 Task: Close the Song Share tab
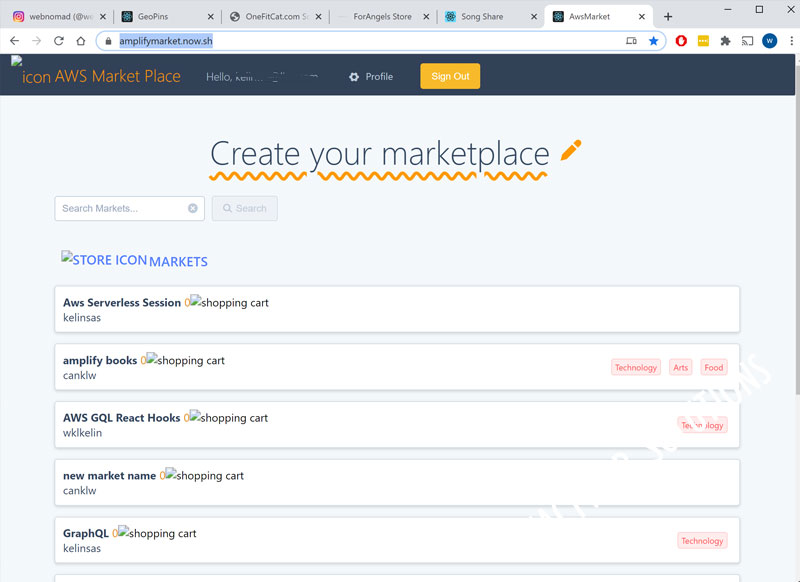coord(534,17)
